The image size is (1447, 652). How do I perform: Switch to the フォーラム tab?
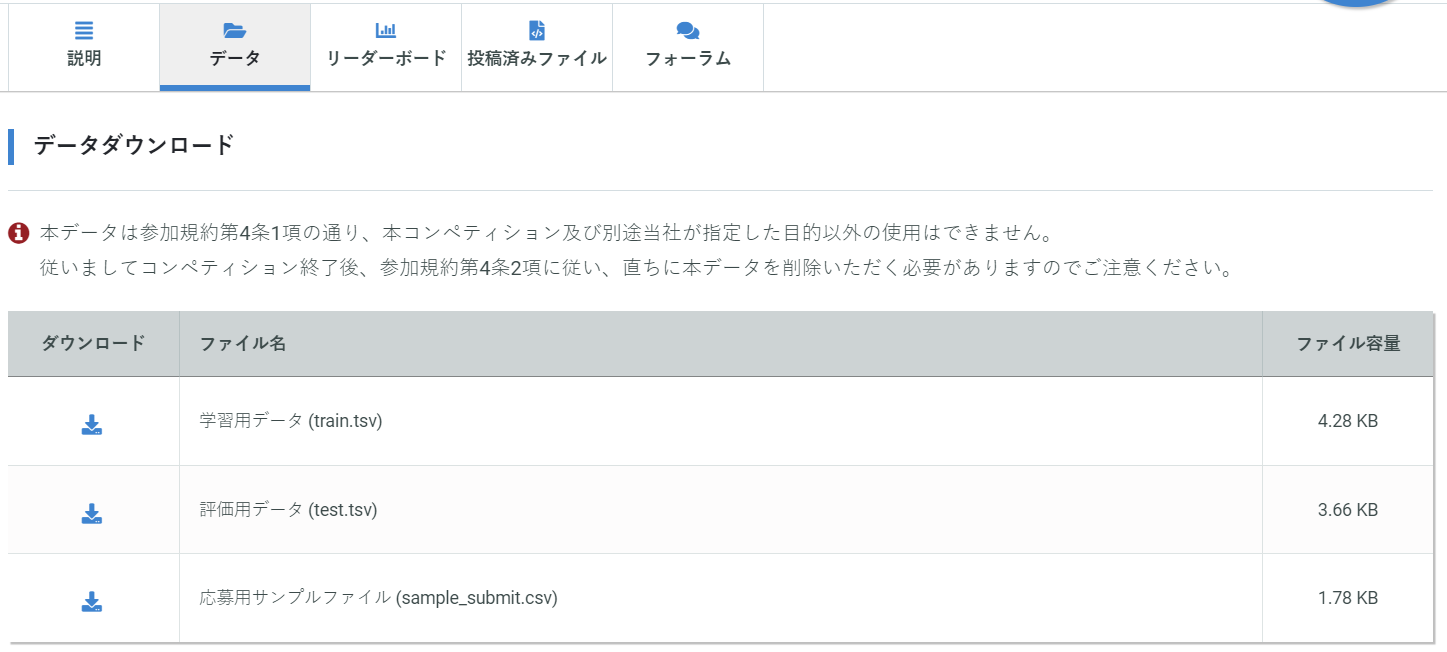click(687, 47)
